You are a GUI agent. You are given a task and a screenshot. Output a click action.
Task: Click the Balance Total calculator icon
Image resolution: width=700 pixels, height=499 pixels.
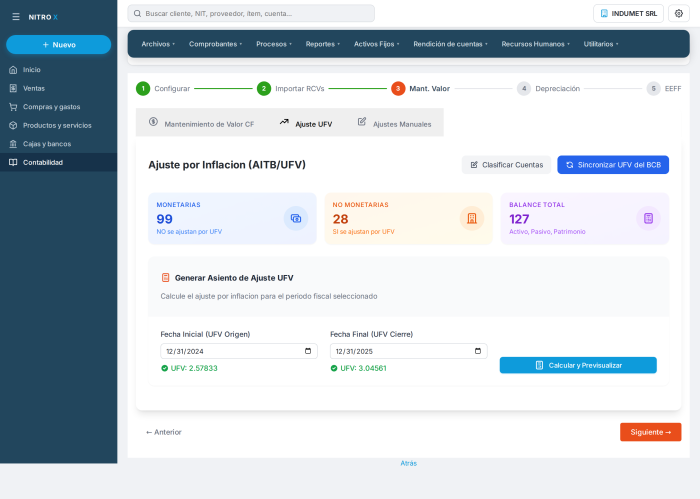tap(648, 218)
